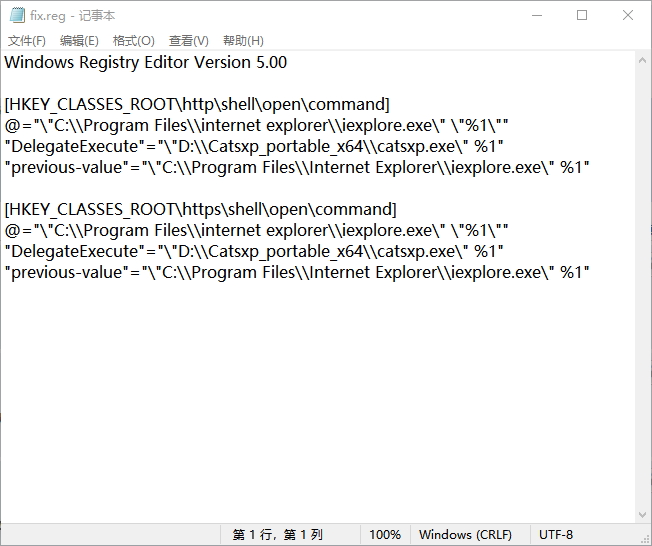652x546 pixels.
Task: Click the status bar position "第 1 行, 第 1 列"
Action: [277, 534]
